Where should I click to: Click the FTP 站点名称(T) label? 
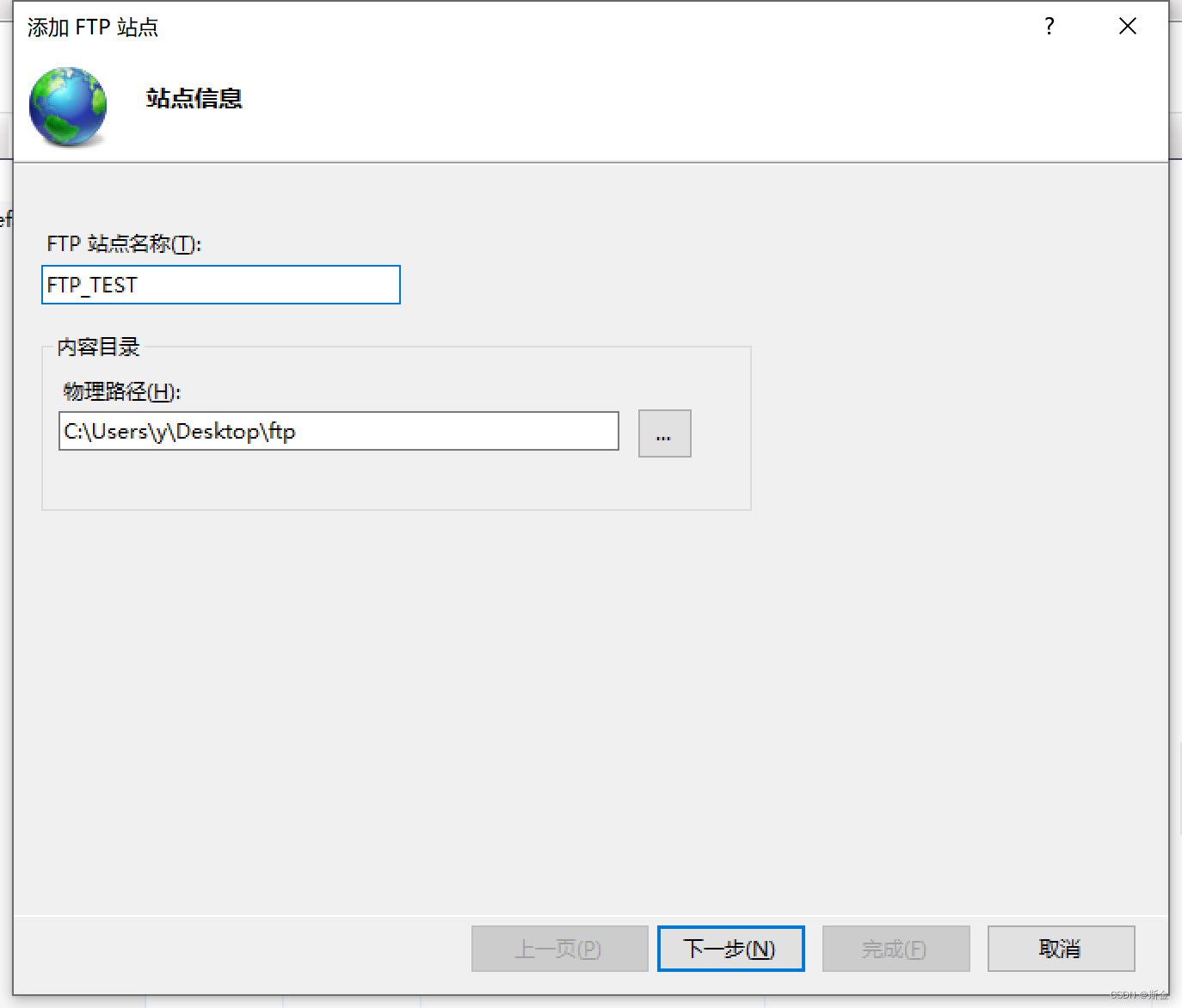click(123, 244)
